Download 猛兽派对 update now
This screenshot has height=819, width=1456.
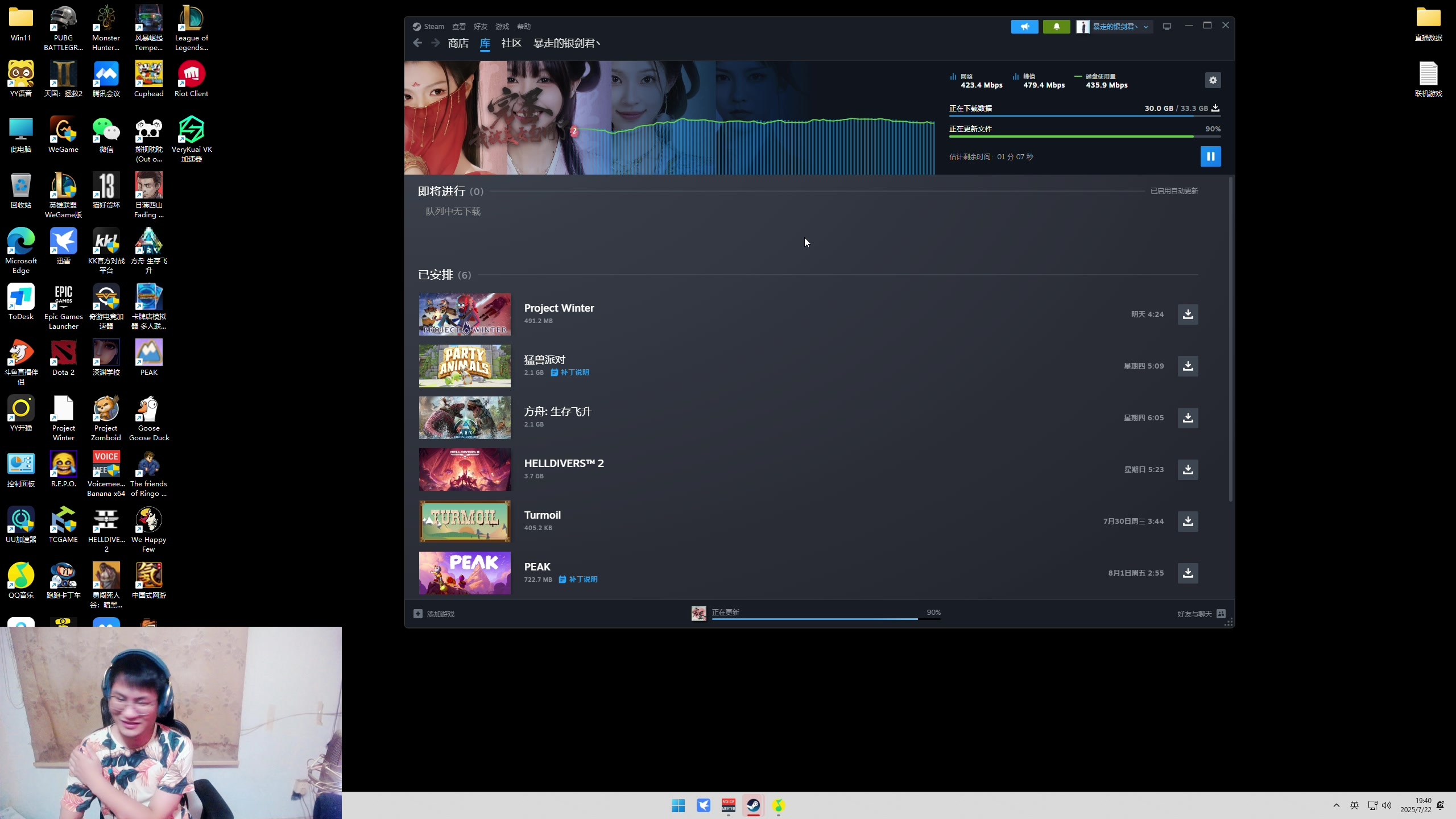[1188, 366]
